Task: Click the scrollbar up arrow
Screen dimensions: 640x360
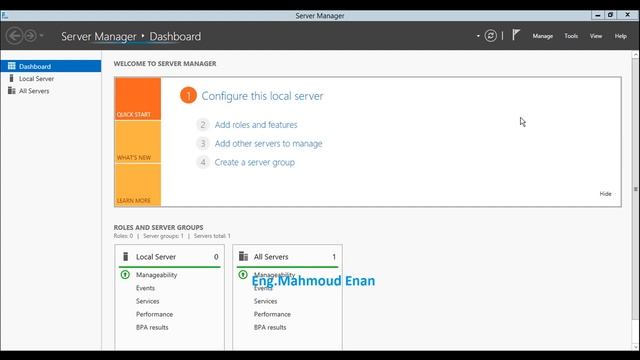Action: click(x=636, y=54)
